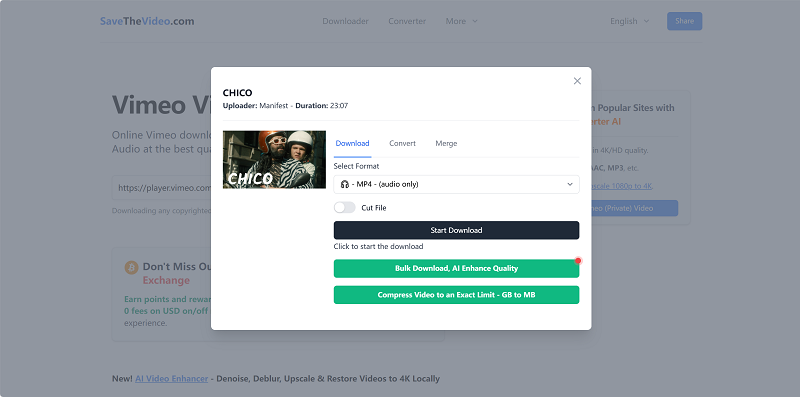Click Bulk Download, AI Enhance Quality button

(456, 268)
